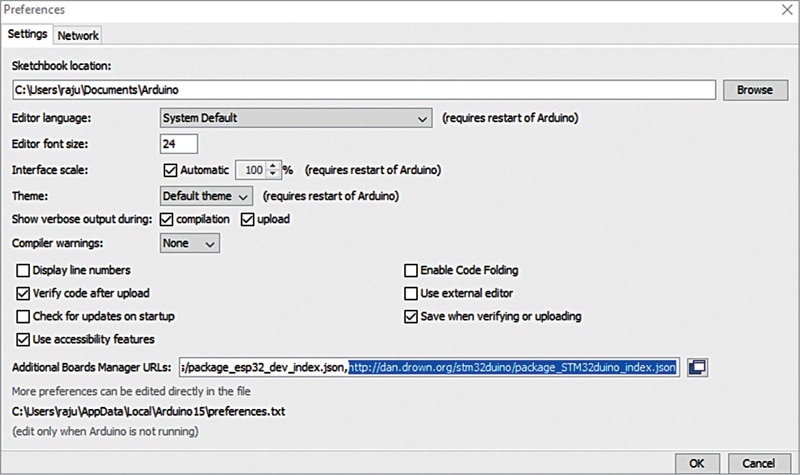Toggle Automatic interface scale checkbox
The width and height of the screenshot is (800, 475).
click(x=169, y=170)
